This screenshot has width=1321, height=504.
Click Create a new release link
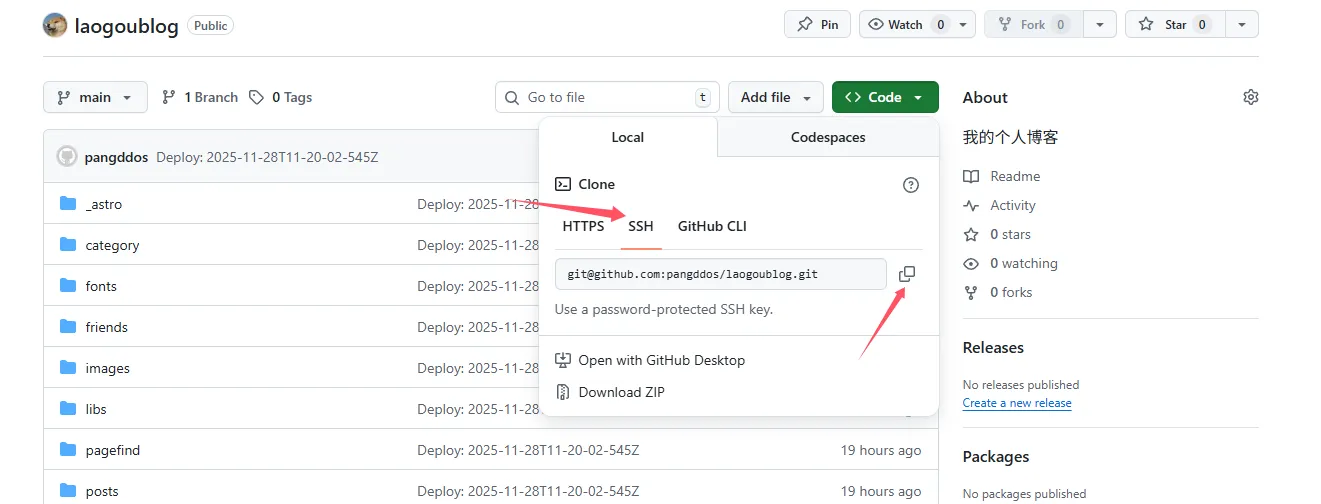click(1017, 403)
